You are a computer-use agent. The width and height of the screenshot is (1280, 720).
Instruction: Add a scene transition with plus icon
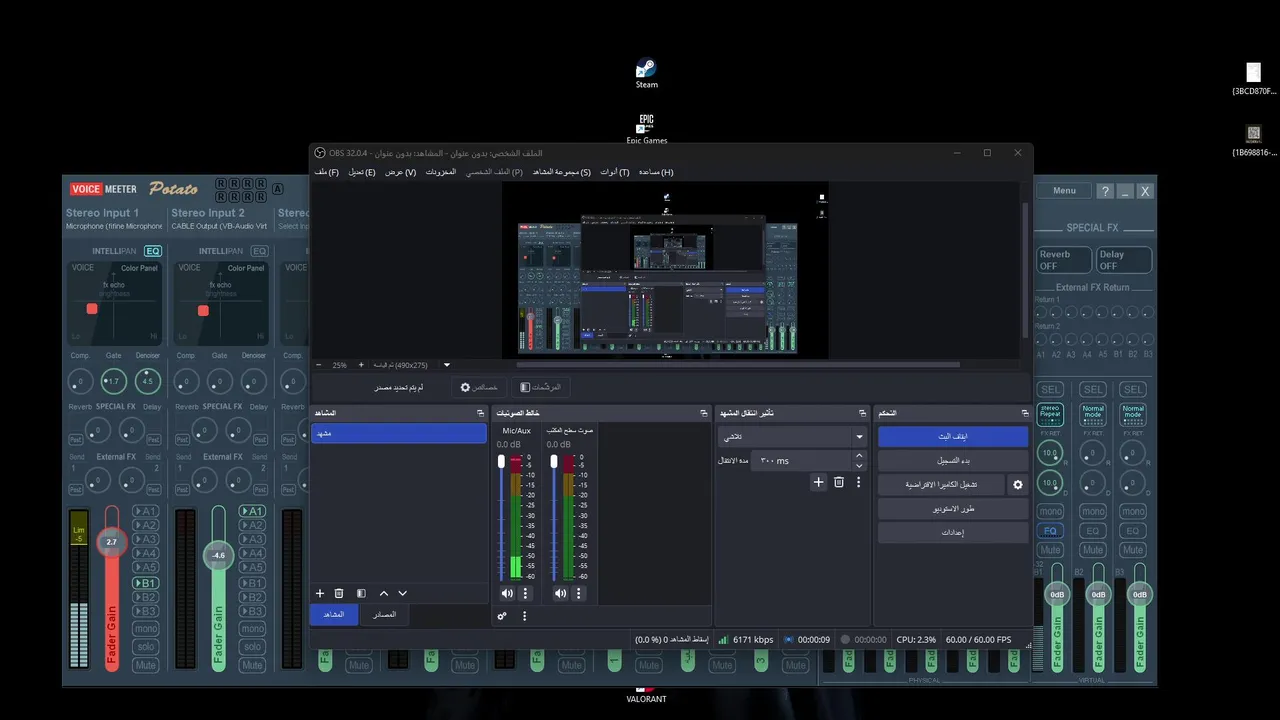pyautogui.click(x=818, y=482)
